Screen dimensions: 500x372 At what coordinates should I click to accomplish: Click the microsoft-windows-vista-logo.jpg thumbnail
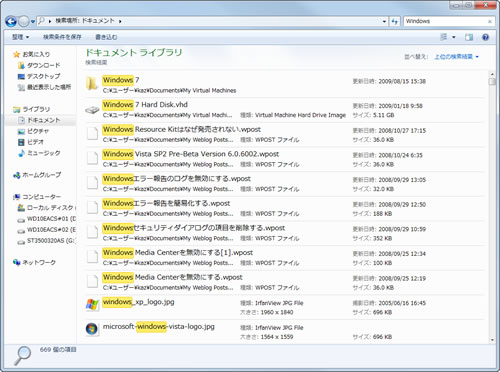click(92, 329)
